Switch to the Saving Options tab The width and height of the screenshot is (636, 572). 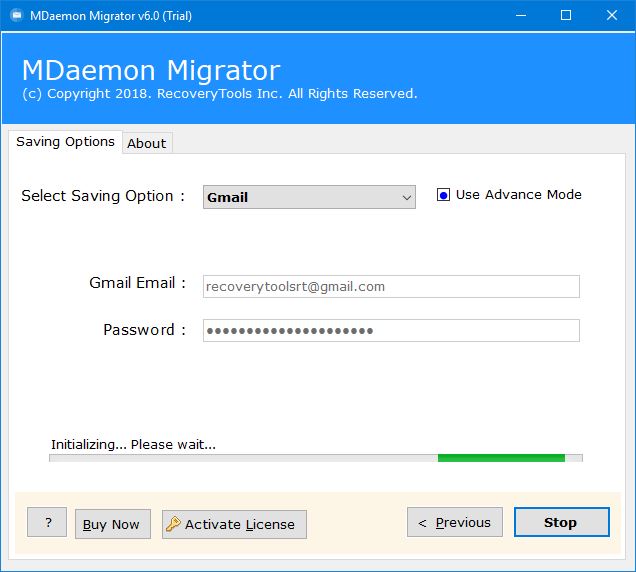pos(65,142)
